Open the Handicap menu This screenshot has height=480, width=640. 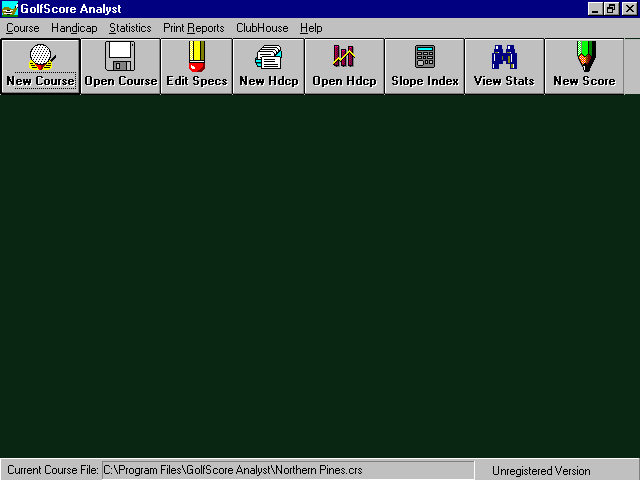pyautogui.click(x=74, y=28)
